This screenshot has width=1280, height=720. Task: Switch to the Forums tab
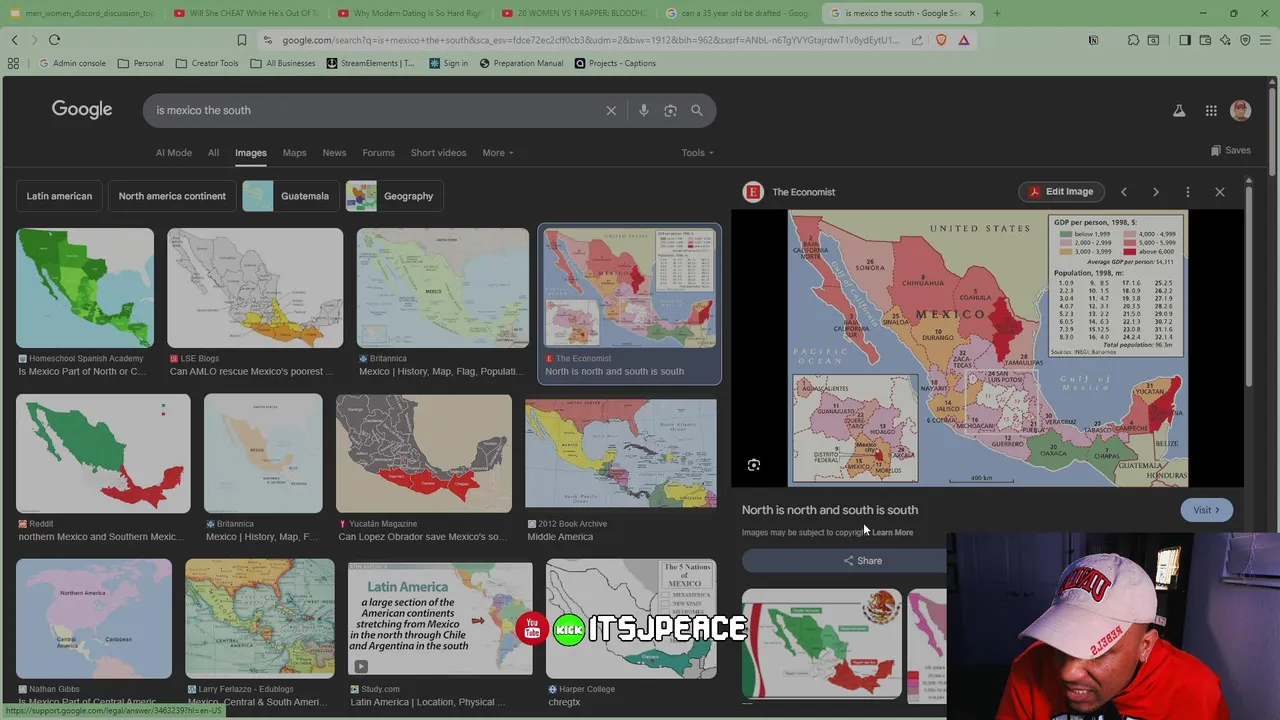coord(378,153)
